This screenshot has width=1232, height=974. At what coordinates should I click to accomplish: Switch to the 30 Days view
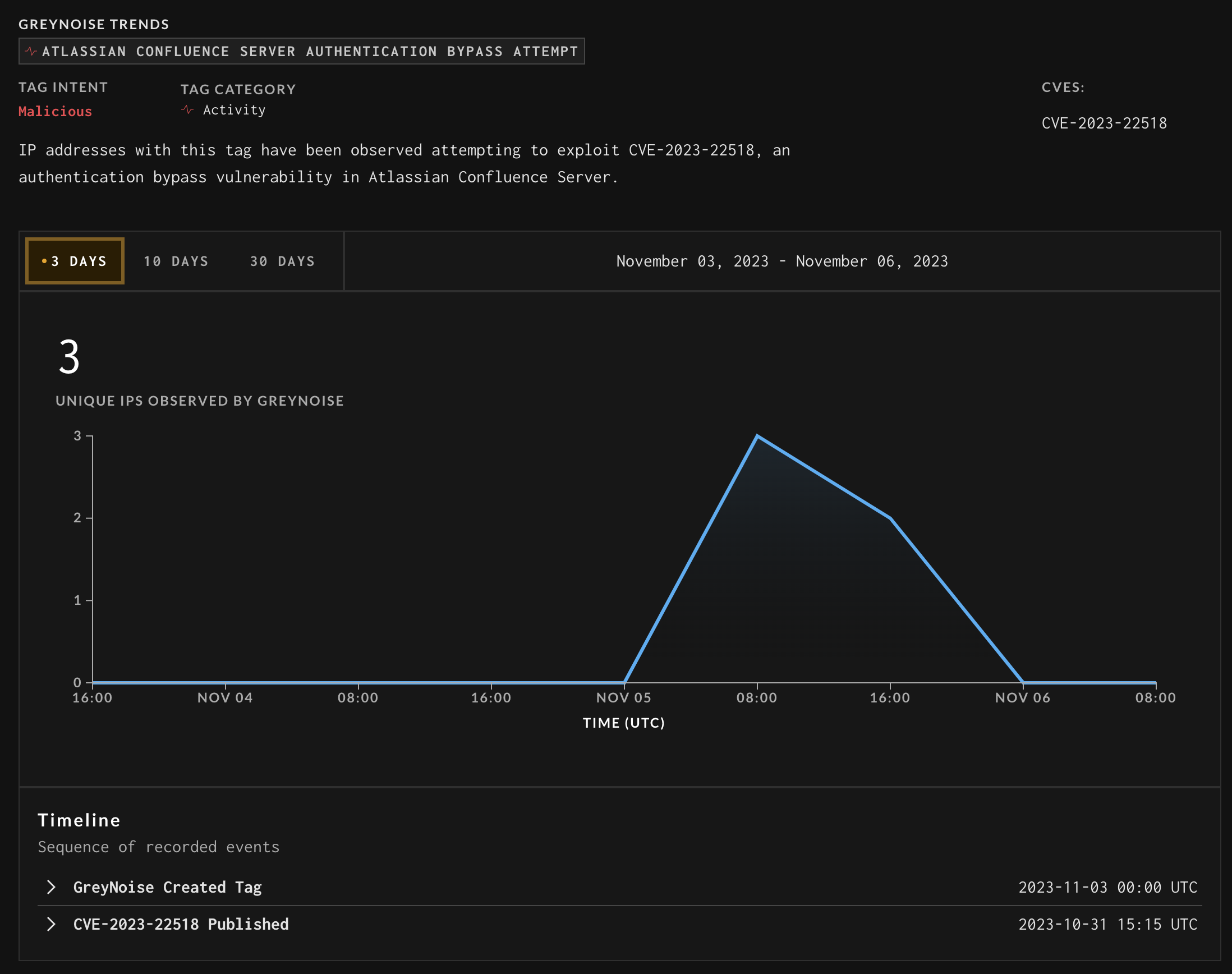[x=282, y=261]
